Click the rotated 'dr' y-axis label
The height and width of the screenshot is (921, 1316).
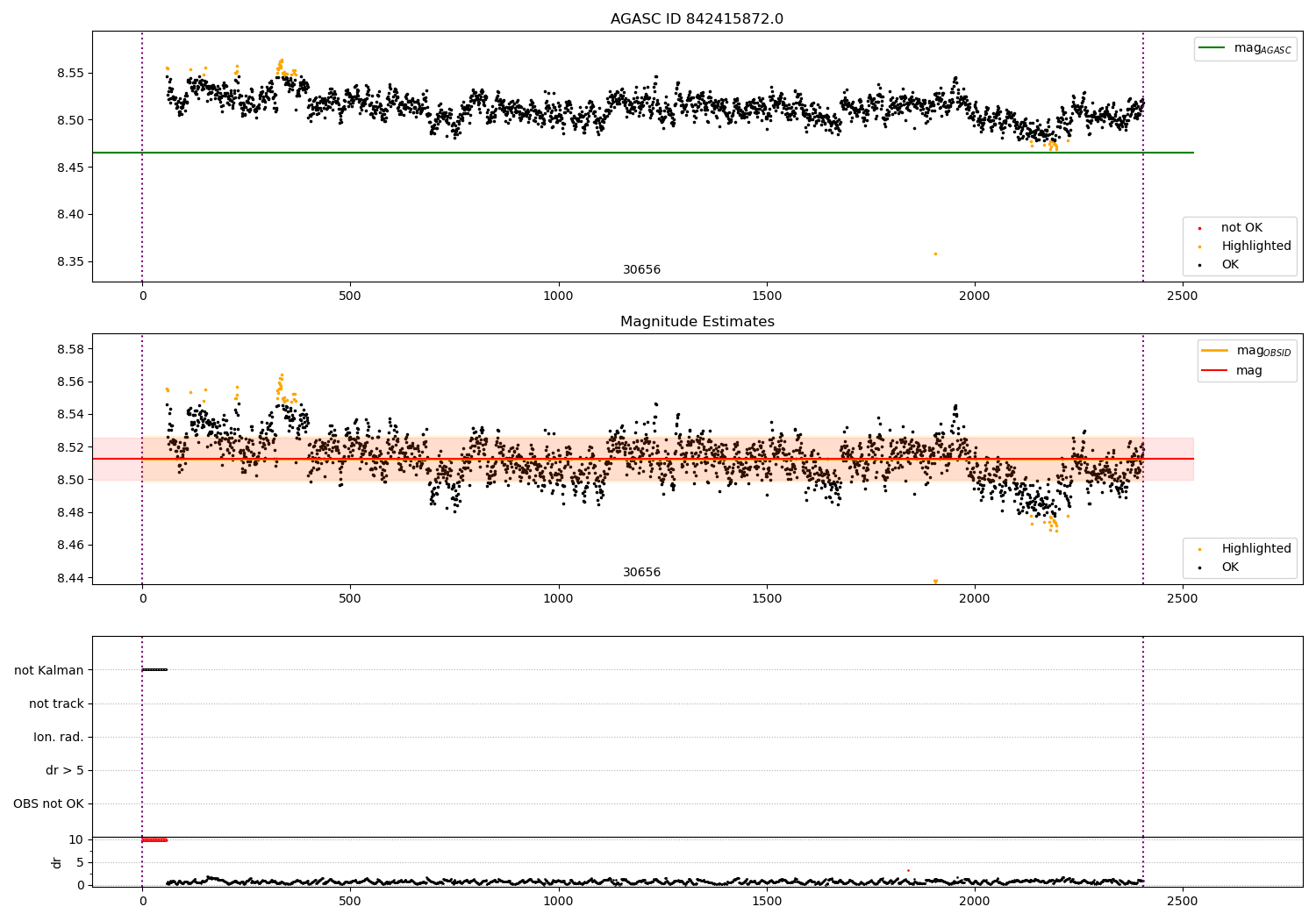(x=57, y=862)
